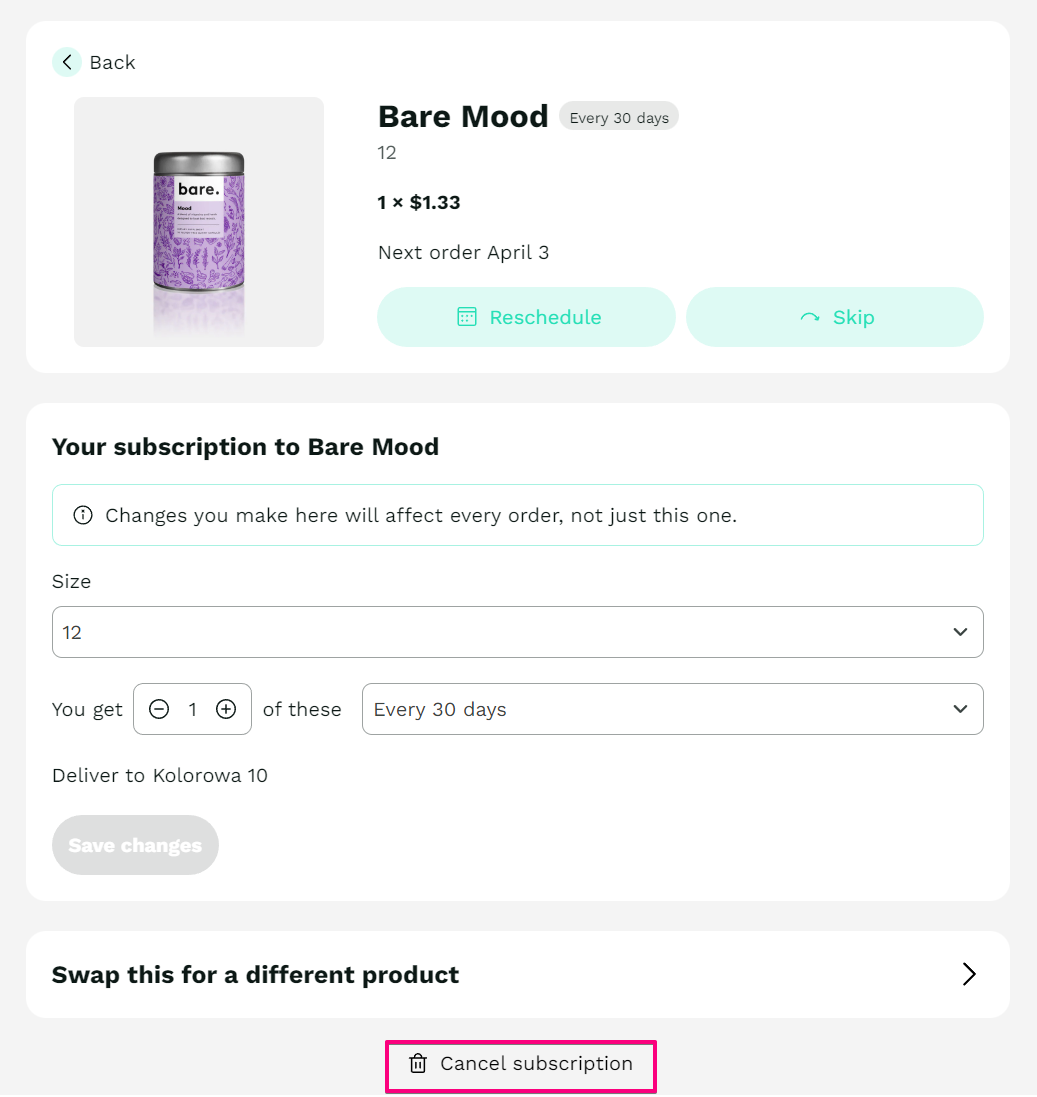Click the right chevron beside Swap product
The image size is (1037, 1097).
tap(968, 974)
